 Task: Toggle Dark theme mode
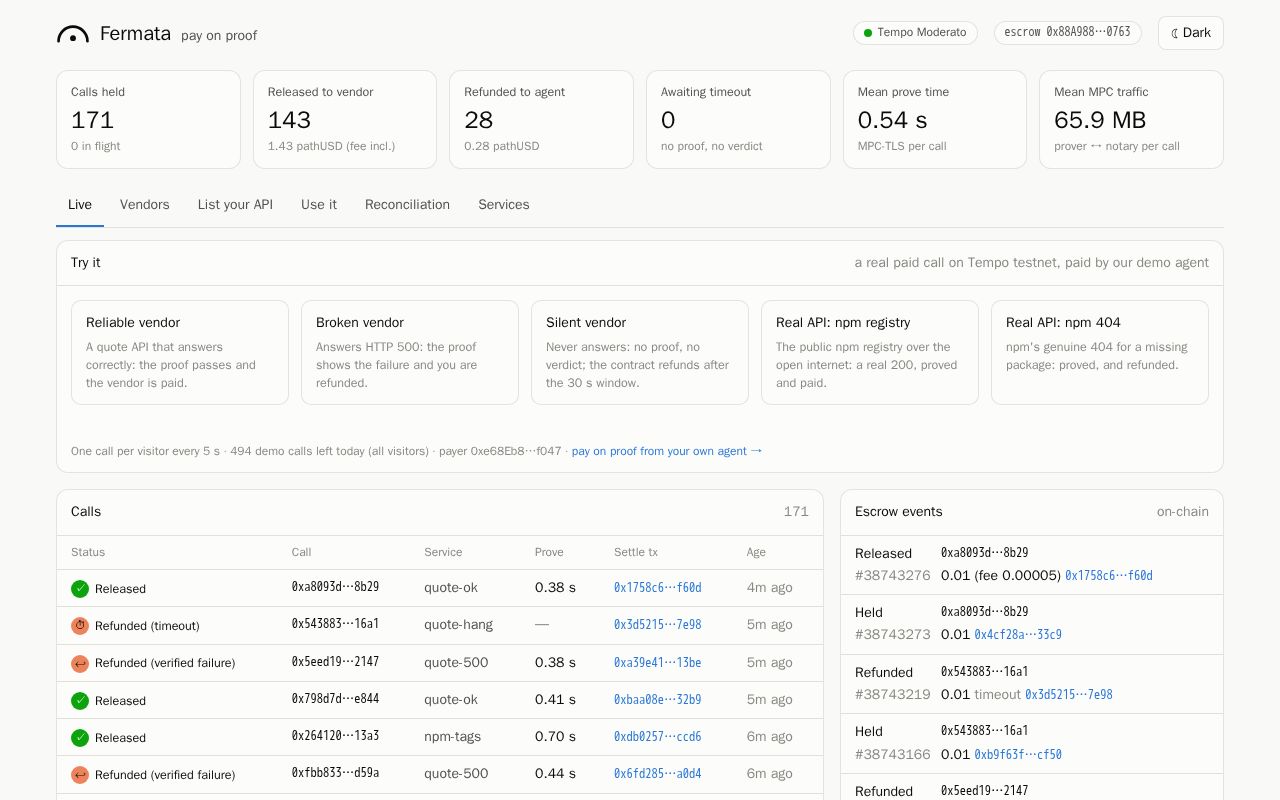[1190, 33]
